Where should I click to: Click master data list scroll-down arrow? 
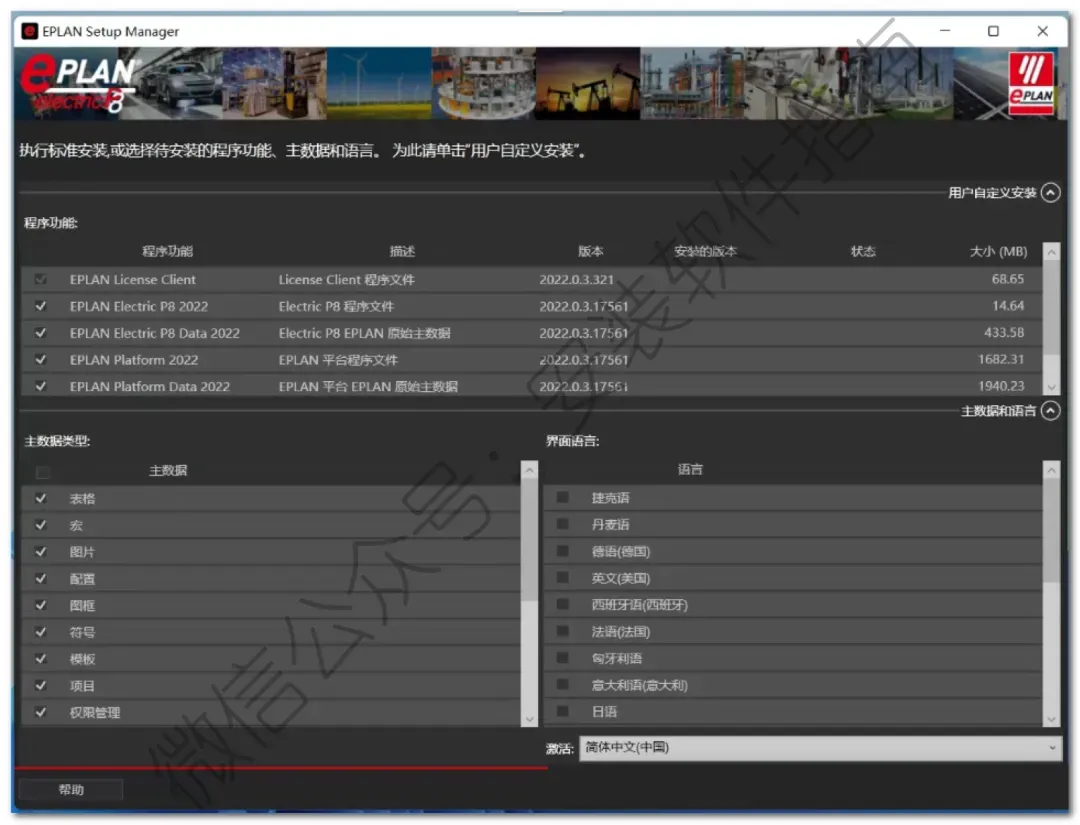(x=529, y=719)
